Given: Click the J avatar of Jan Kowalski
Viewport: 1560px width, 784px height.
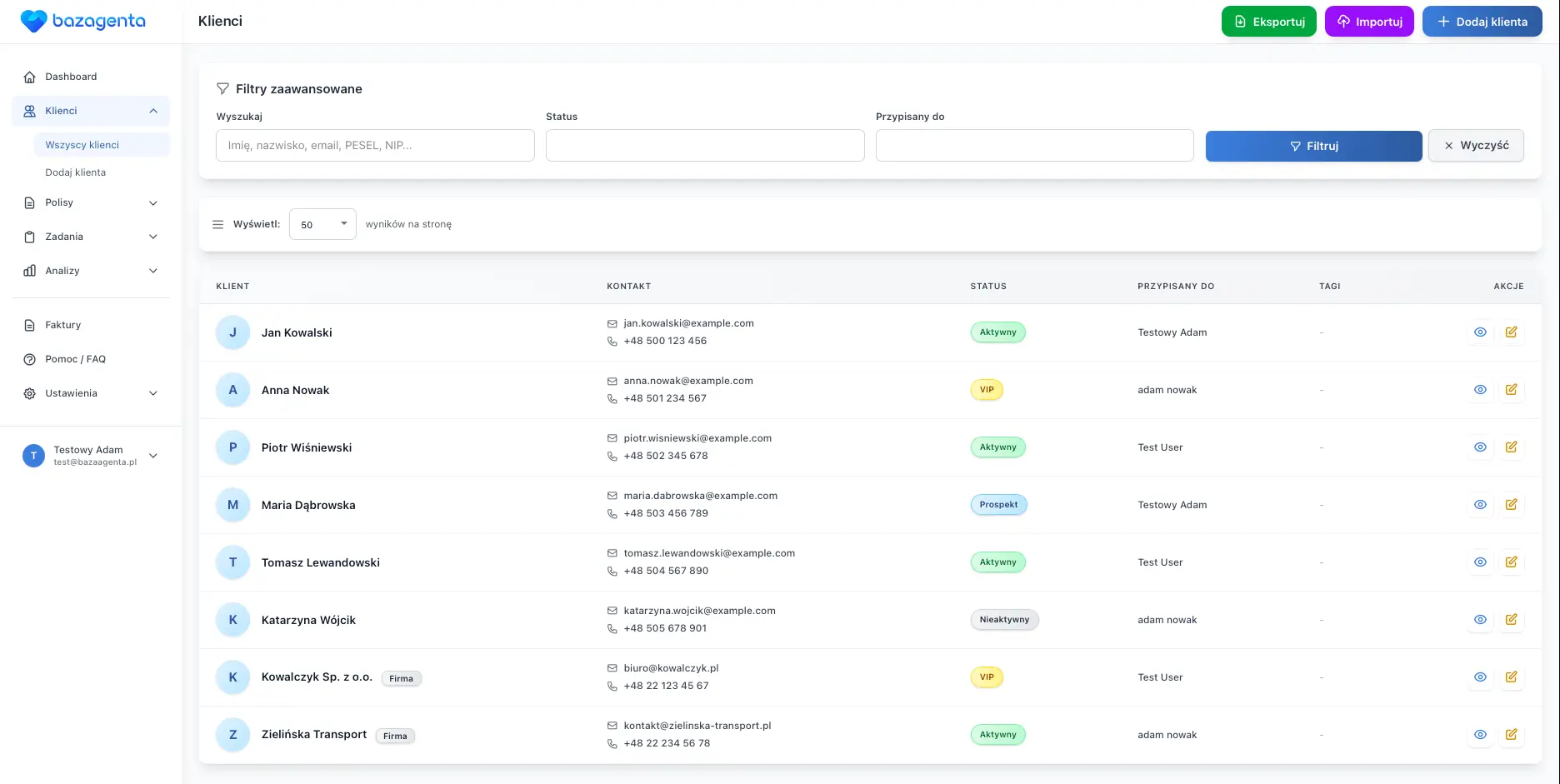Looking at the screenshot, I should [232, 332].
